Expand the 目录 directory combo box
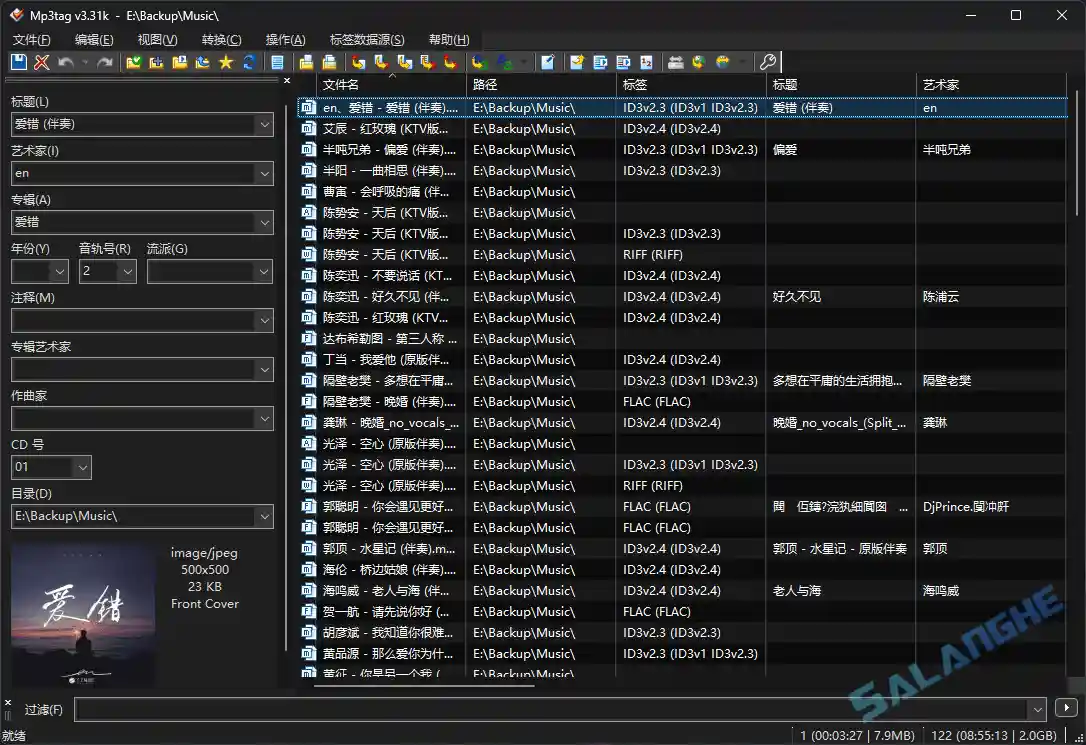The image size is (1086, 745). [262, 517]
